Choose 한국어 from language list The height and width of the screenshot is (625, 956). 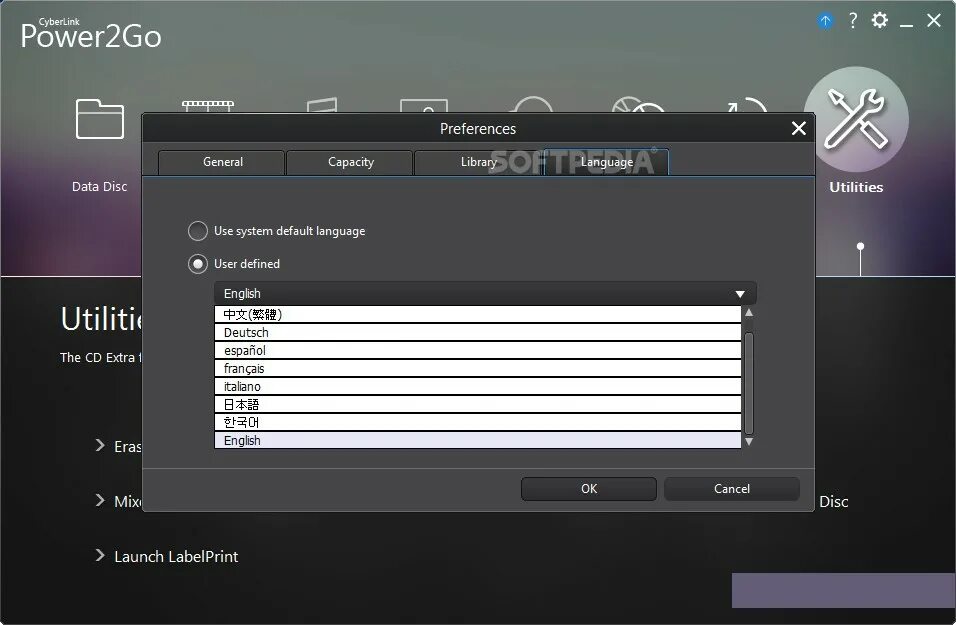click(x=477, y=423)
